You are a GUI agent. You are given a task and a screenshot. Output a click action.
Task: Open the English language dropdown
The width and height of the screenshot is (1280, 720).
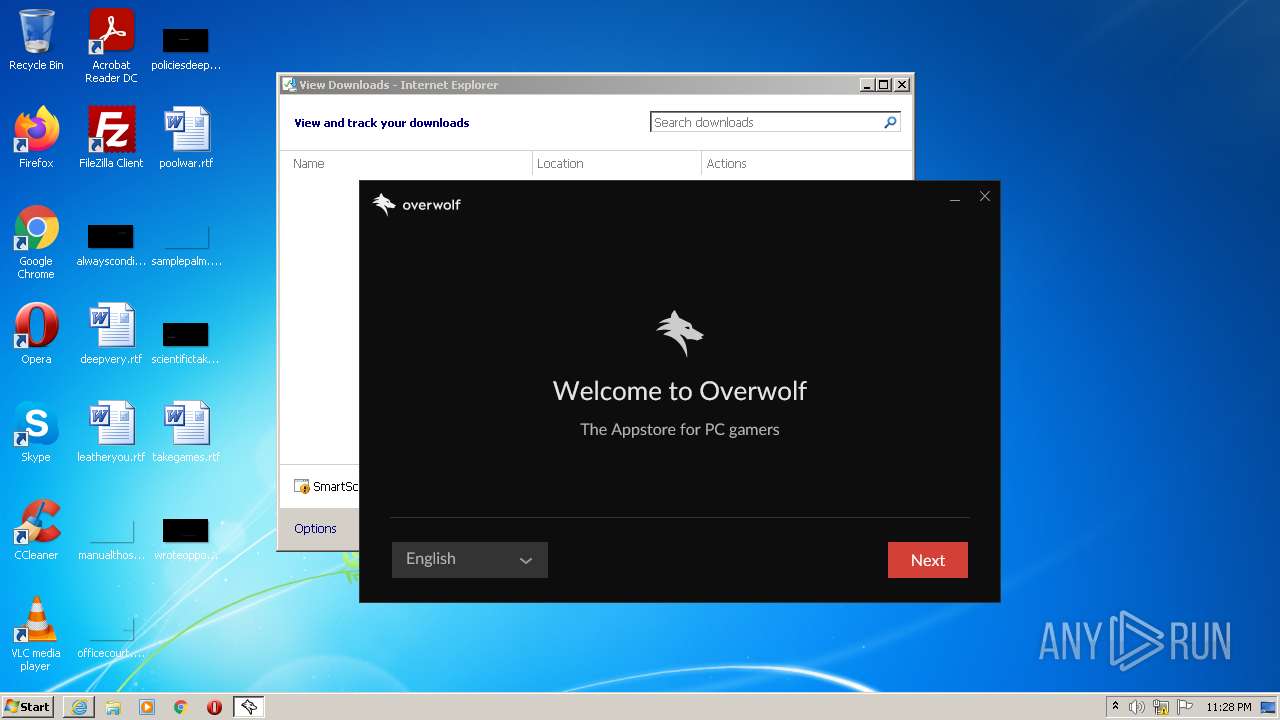pos(469,560)
